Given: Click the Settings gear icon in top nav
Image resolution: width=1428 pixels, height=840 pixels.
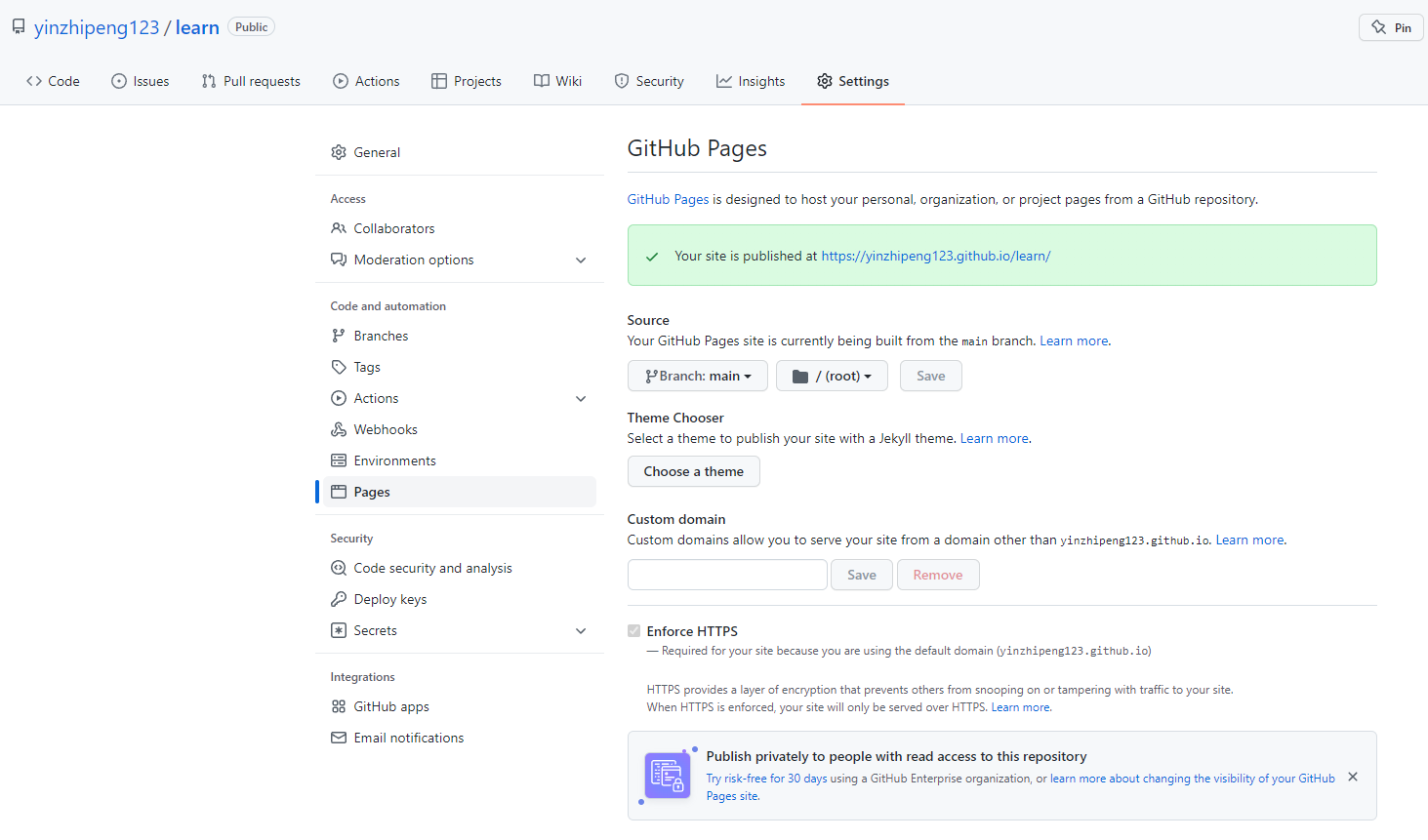Looking at the screenshot, I should (x=825, y=81).
